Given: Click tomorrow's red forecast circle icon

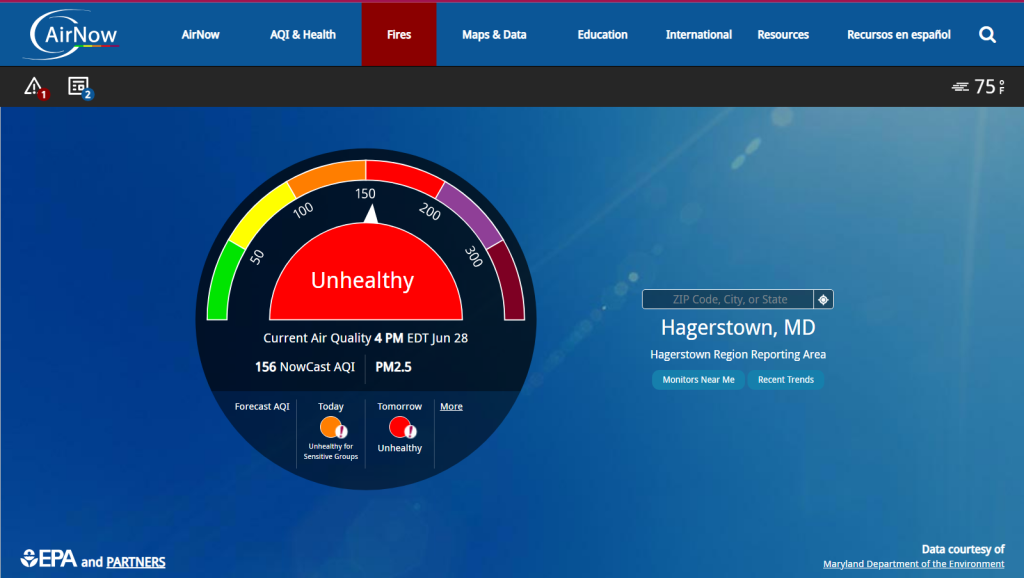Looking at the screenshot, I should (x=400, y=427).
